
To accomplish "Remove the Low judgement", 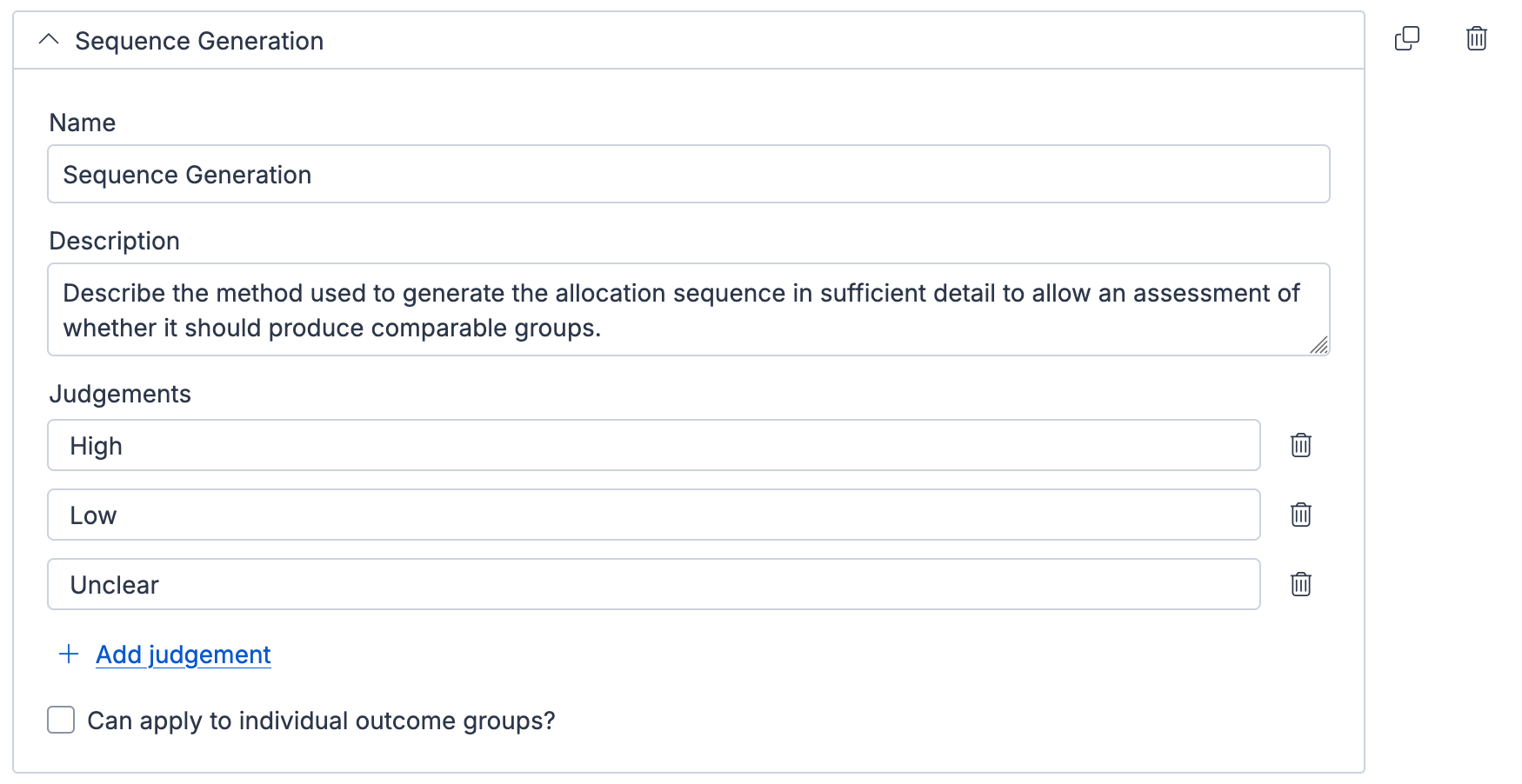I will click(1300, 515).
